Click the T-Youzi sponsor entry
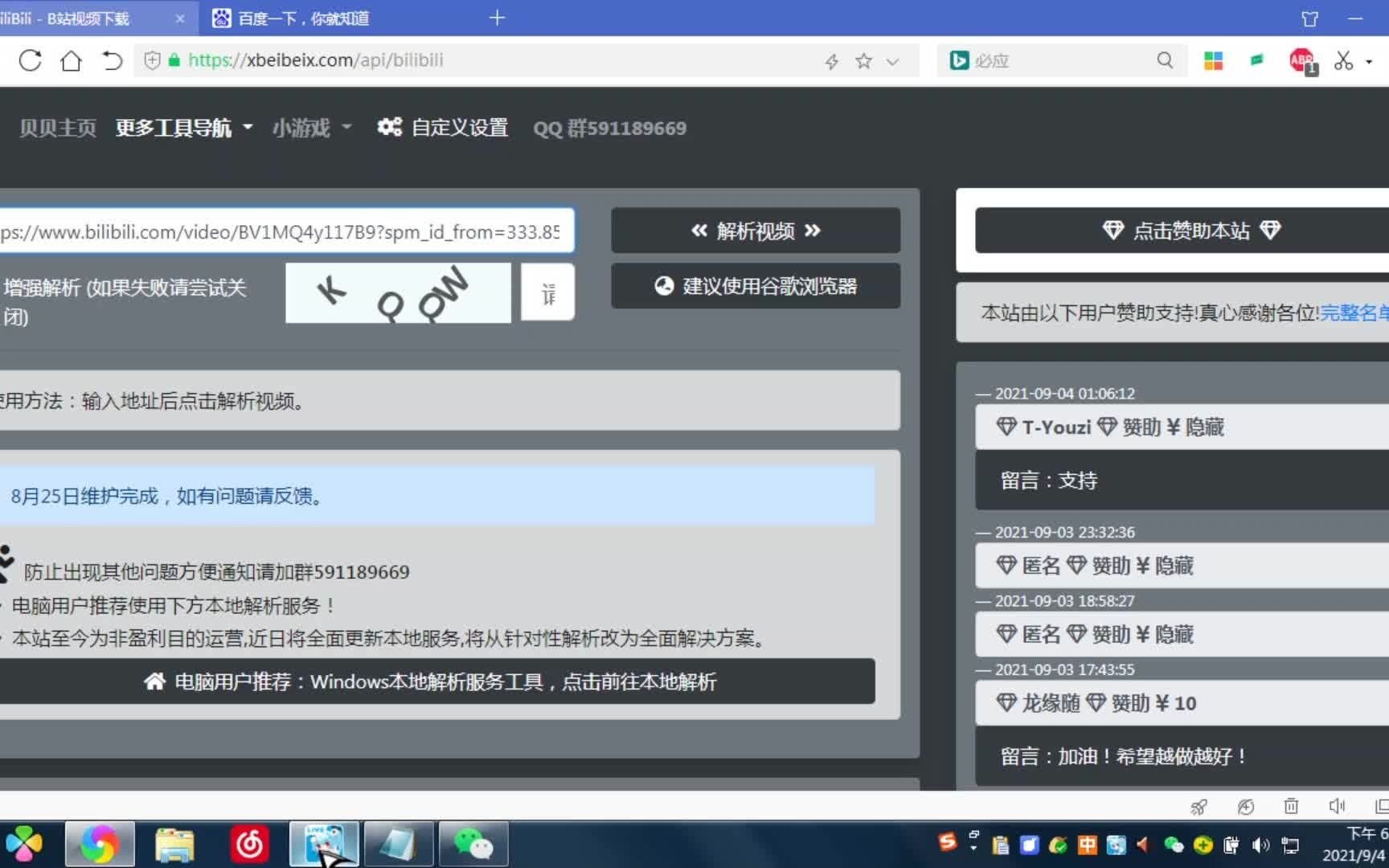This screenshot has width=1389, height=868. tap(1182, 427)
